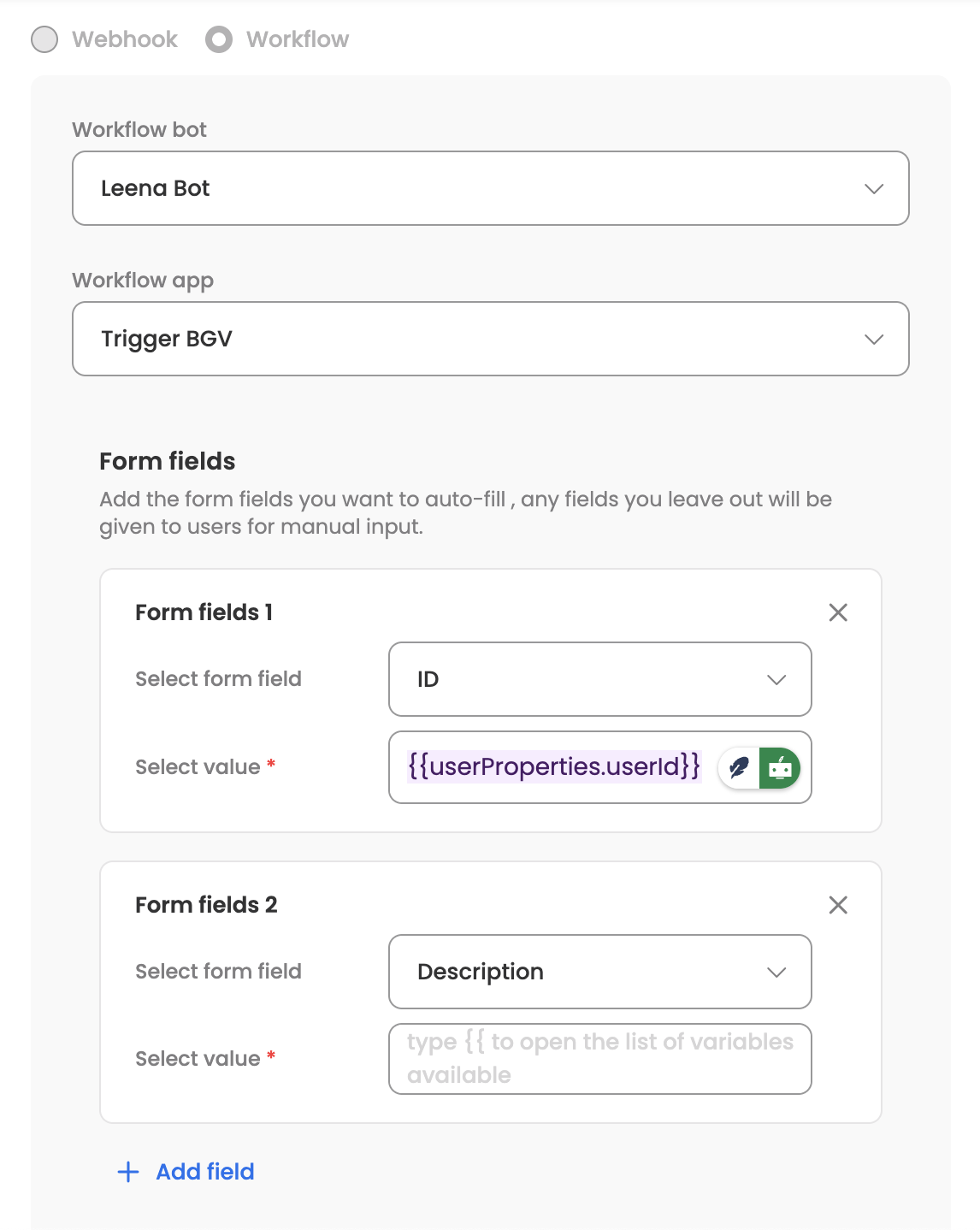Click the Workflow option label

(298, 39)
